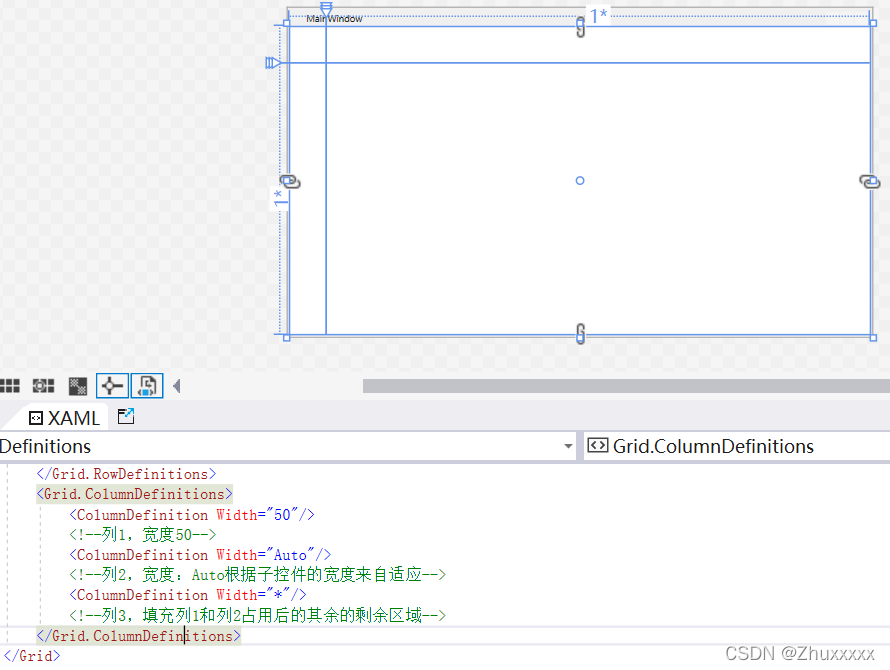Toggle the left chain anchor on the grid
Viewport: 890px width, 670px height.
290,181
